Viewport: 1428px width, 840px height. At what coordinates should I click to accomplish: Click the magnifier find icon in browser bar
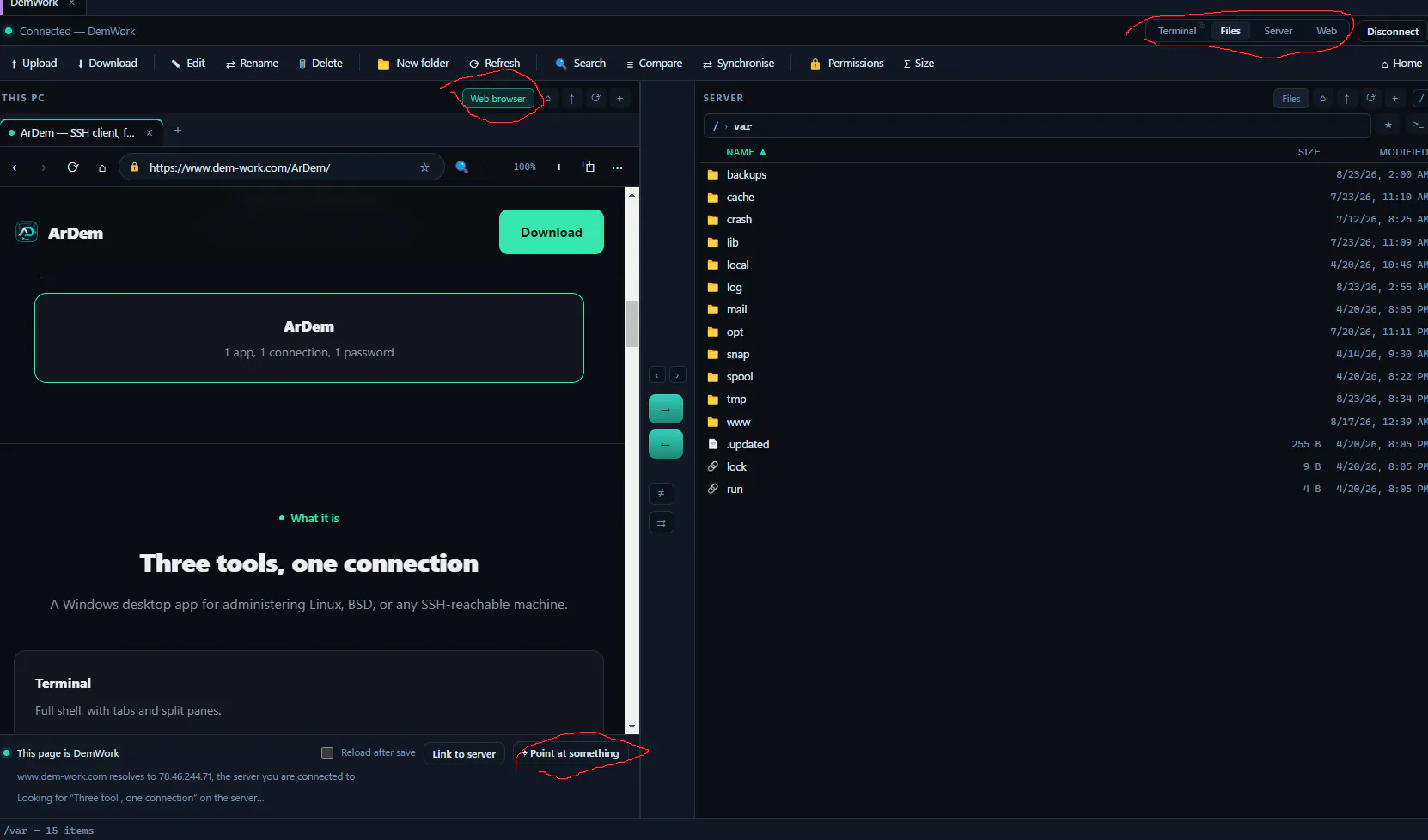pos(461,167)
